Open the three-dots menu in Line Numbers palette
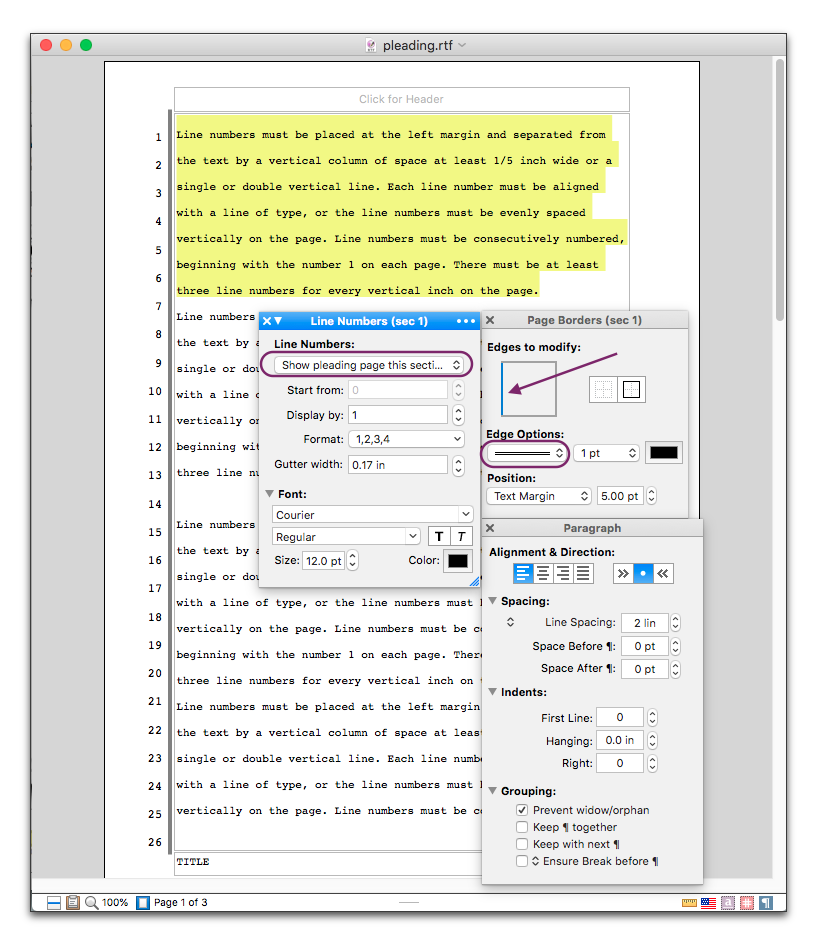 466,321
